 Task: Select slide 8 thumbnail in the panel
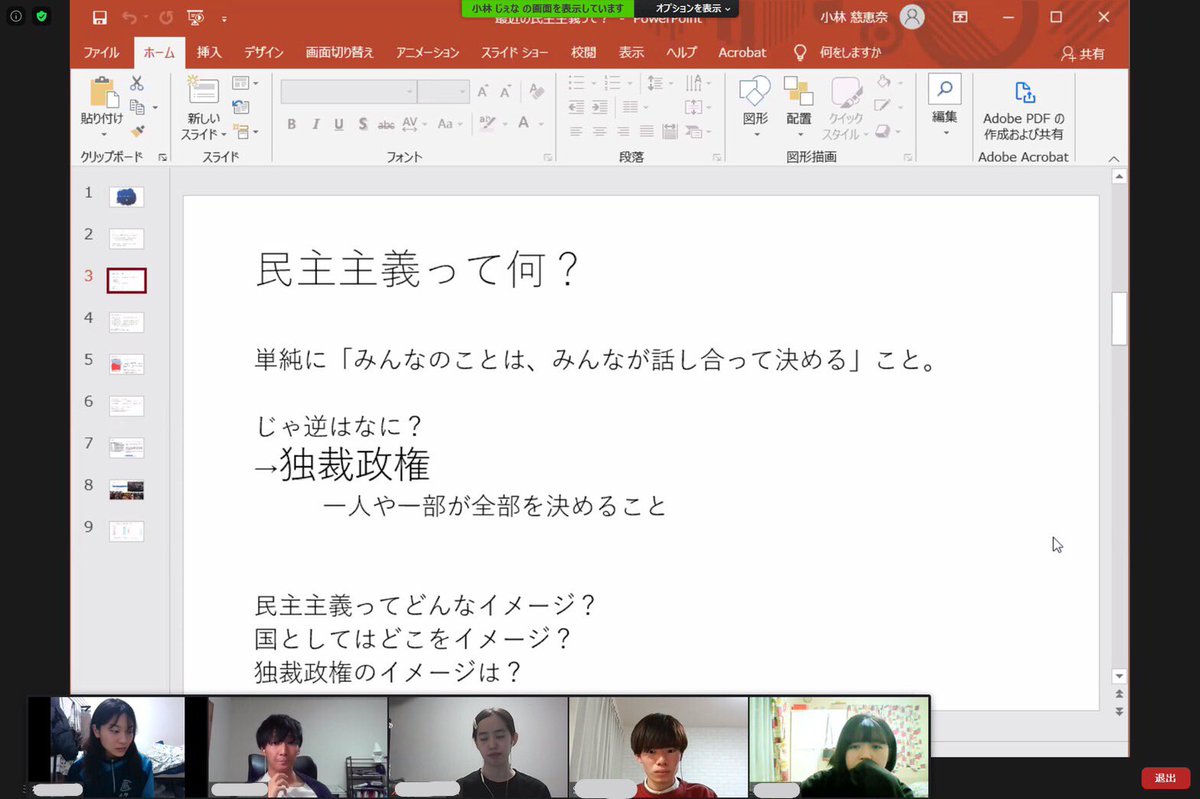(126, 490)
